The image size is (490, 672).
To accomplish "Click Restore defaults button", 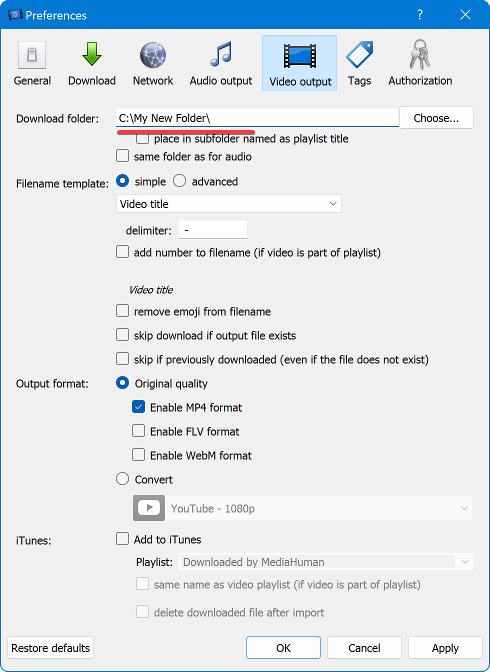I will click(51, 648).
